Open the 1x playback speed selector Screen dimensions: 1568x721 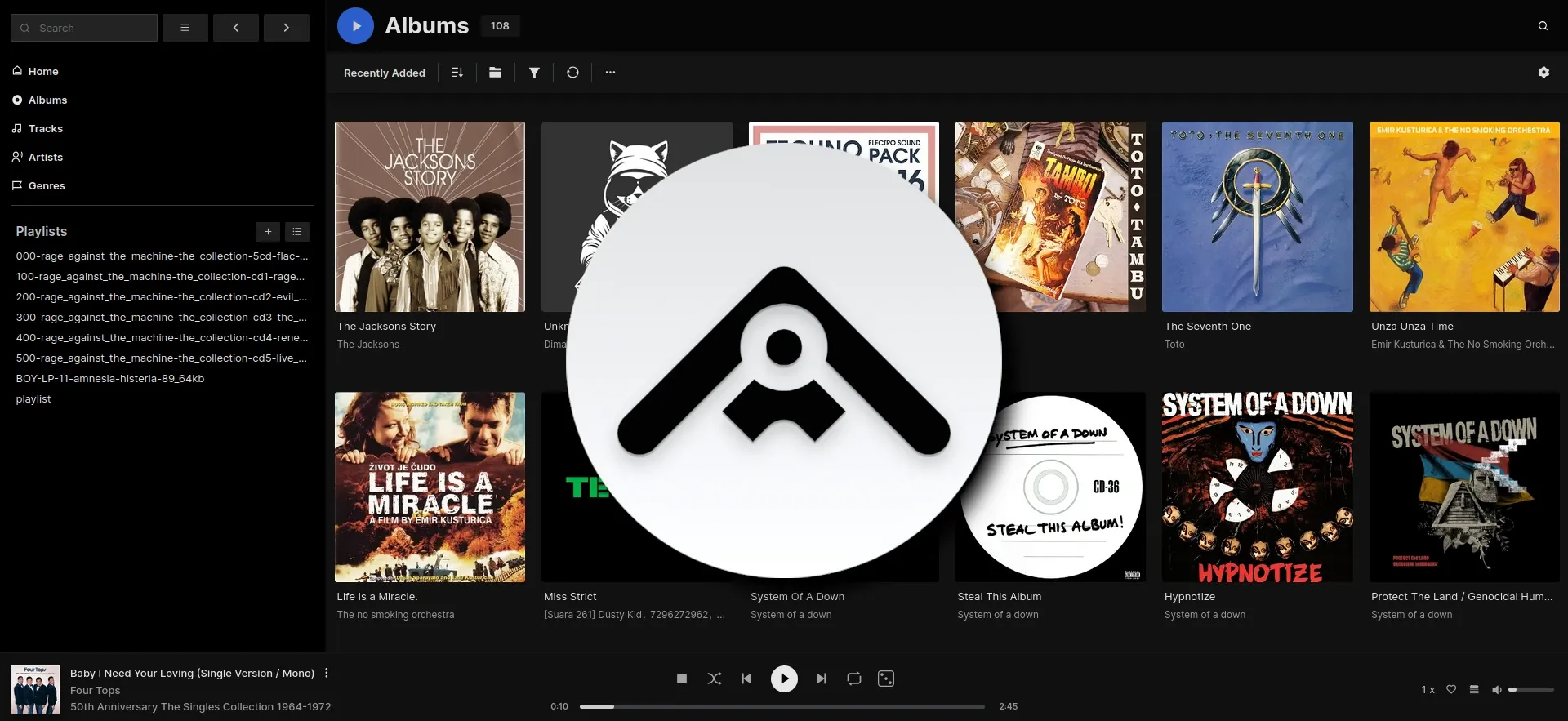click(1427, 689)
